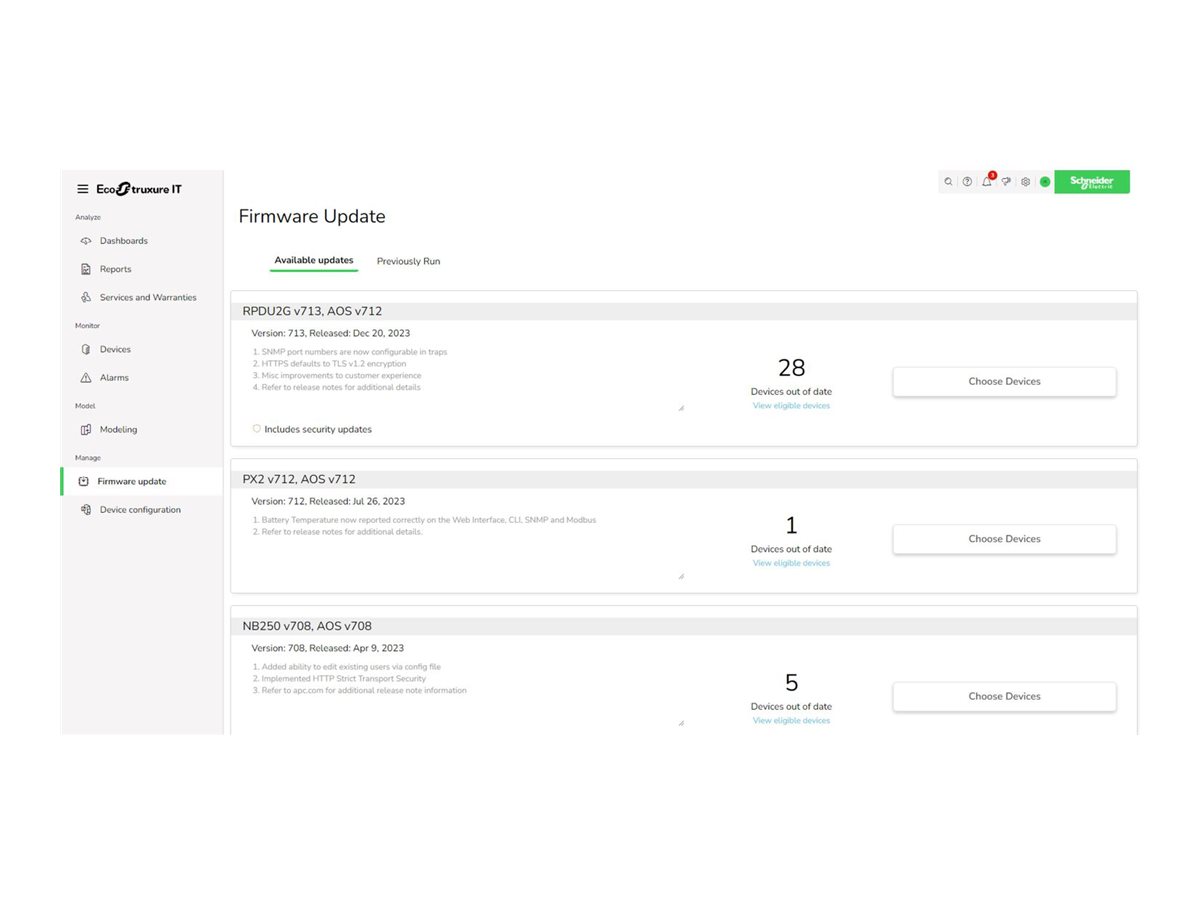Viewport: 1200px width, 900px height.
Task: Open the notifications bell icon
Action: coord(987,182)
